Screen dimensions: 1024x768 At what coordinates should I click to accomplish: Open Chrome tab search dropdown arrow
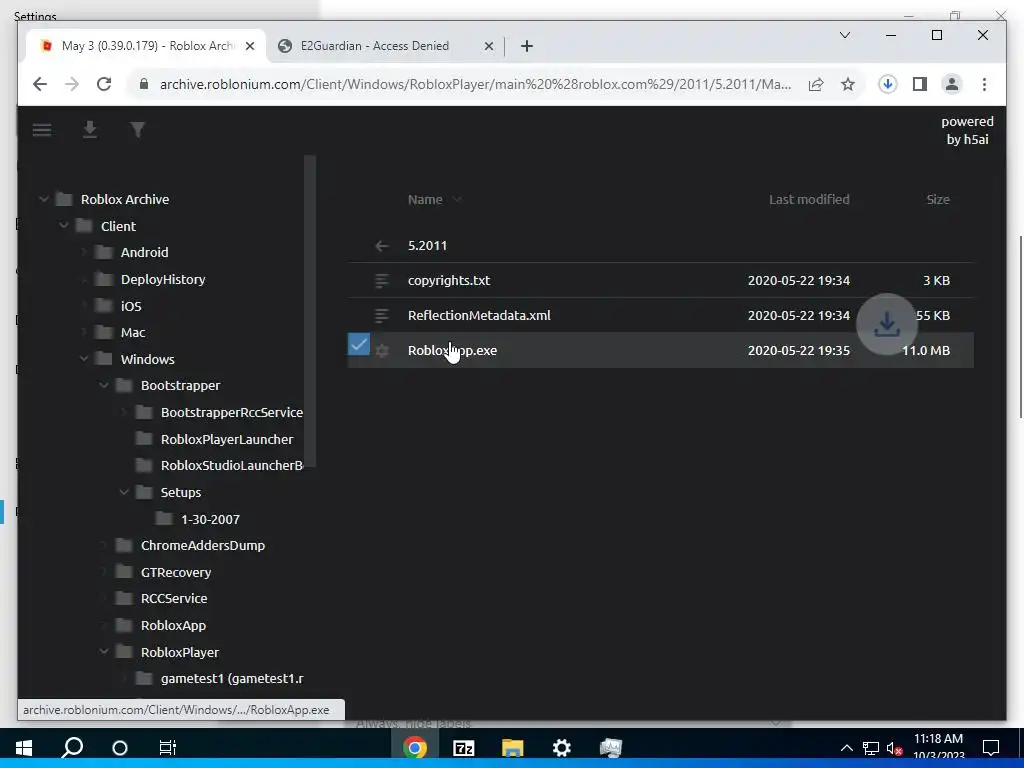844,35
